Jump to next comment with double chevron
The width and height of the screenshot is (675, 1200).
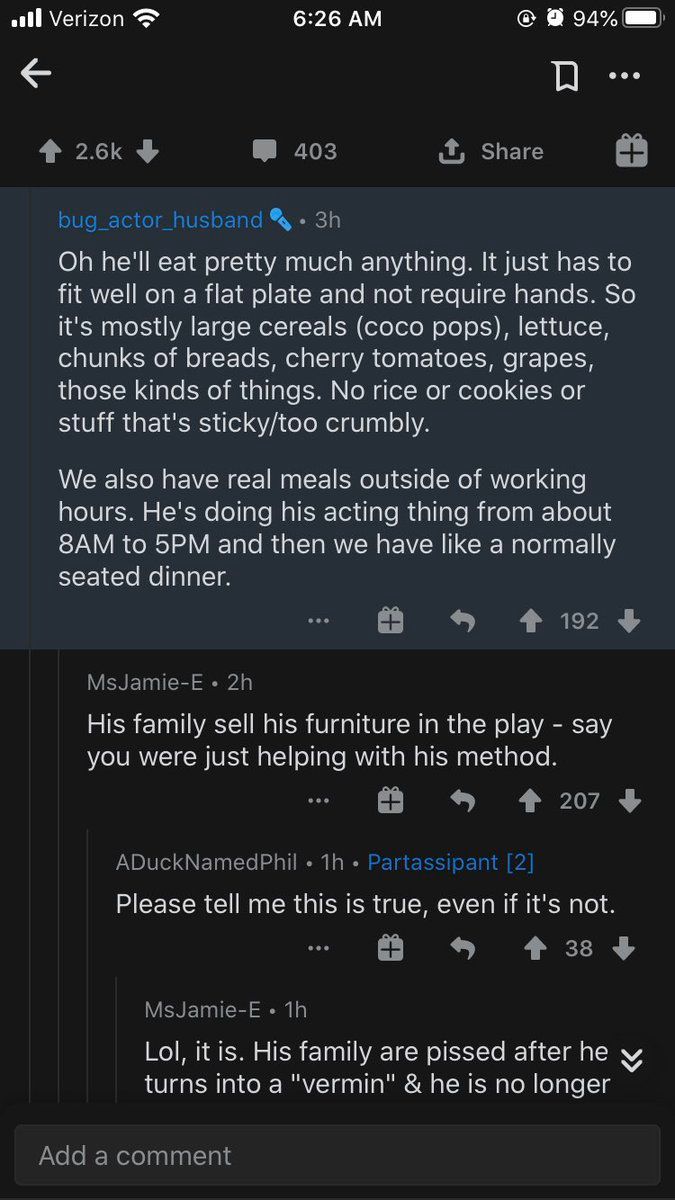pyautogui.click(x=631, y=1059)
